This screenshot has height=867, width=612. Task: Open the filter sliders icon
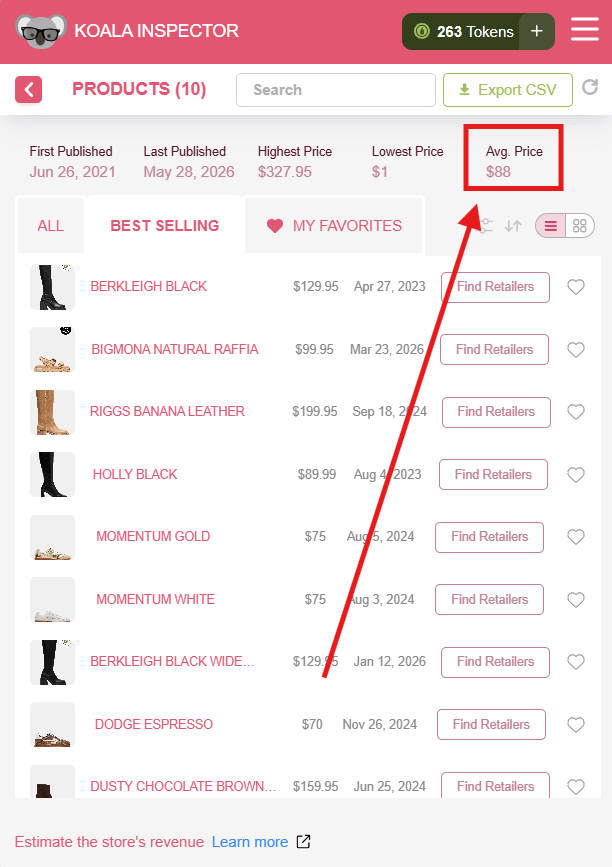(x=485, y=226)
